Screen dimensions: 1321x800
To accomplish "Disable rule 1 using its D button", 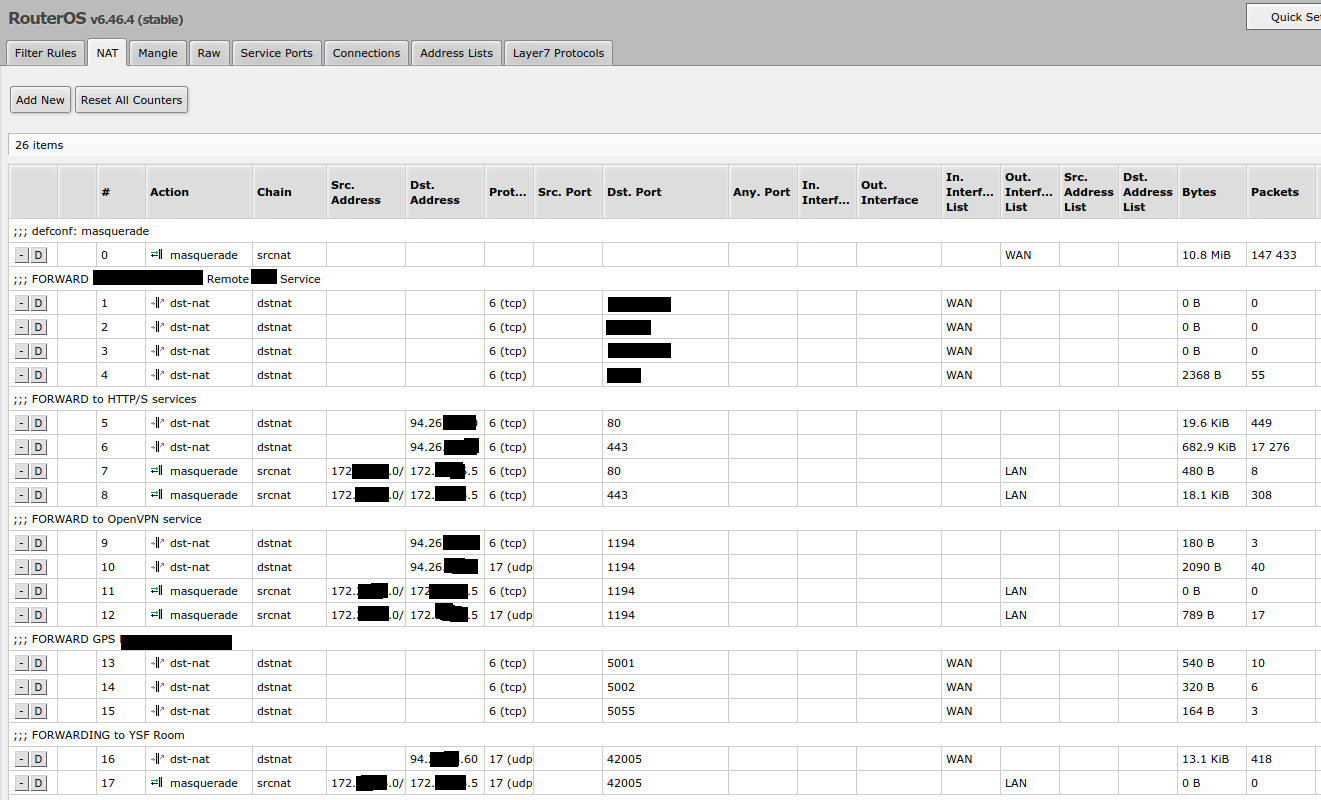I will 37,303.
